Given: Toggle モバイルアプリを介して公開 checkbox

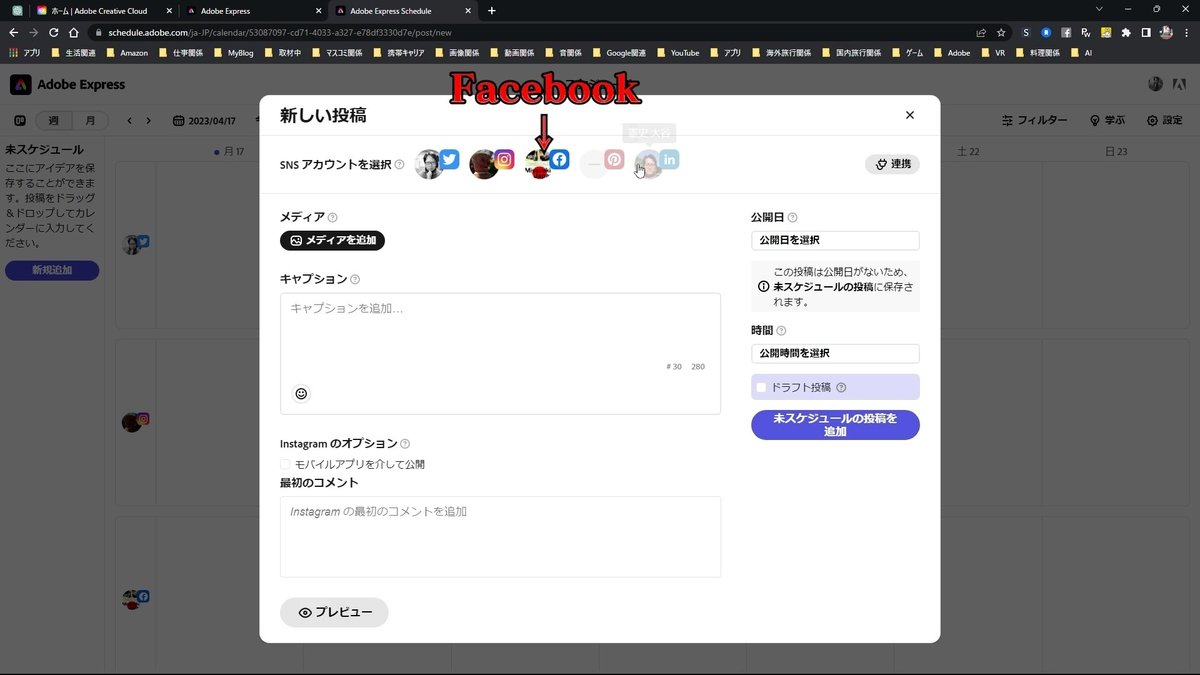Looking at the screenshot, I should click(x=286, y=464).
